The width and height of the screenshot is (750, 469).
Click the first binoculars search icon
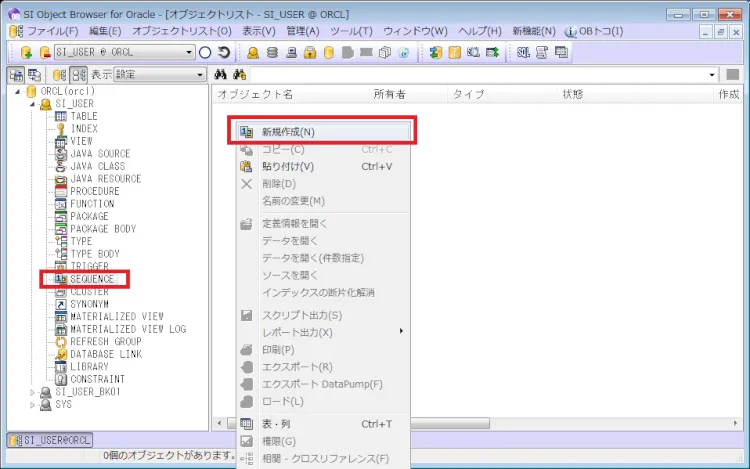(x=221, y=75)
